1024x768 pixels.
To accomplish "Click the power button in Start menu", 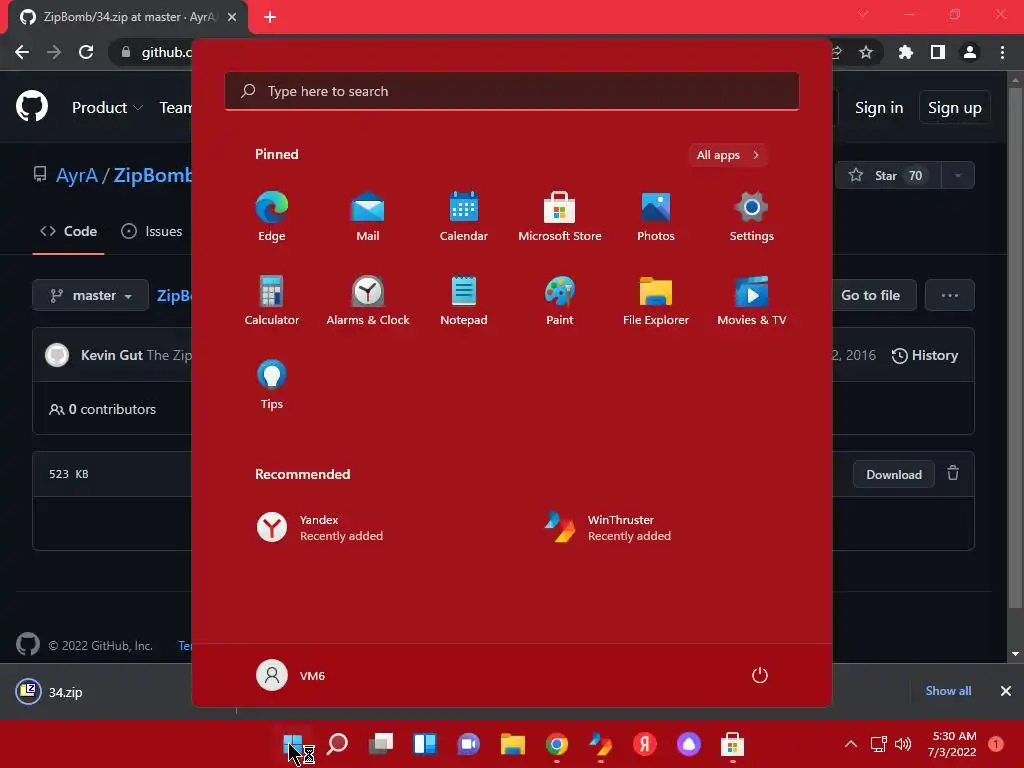I will (760, 675).
